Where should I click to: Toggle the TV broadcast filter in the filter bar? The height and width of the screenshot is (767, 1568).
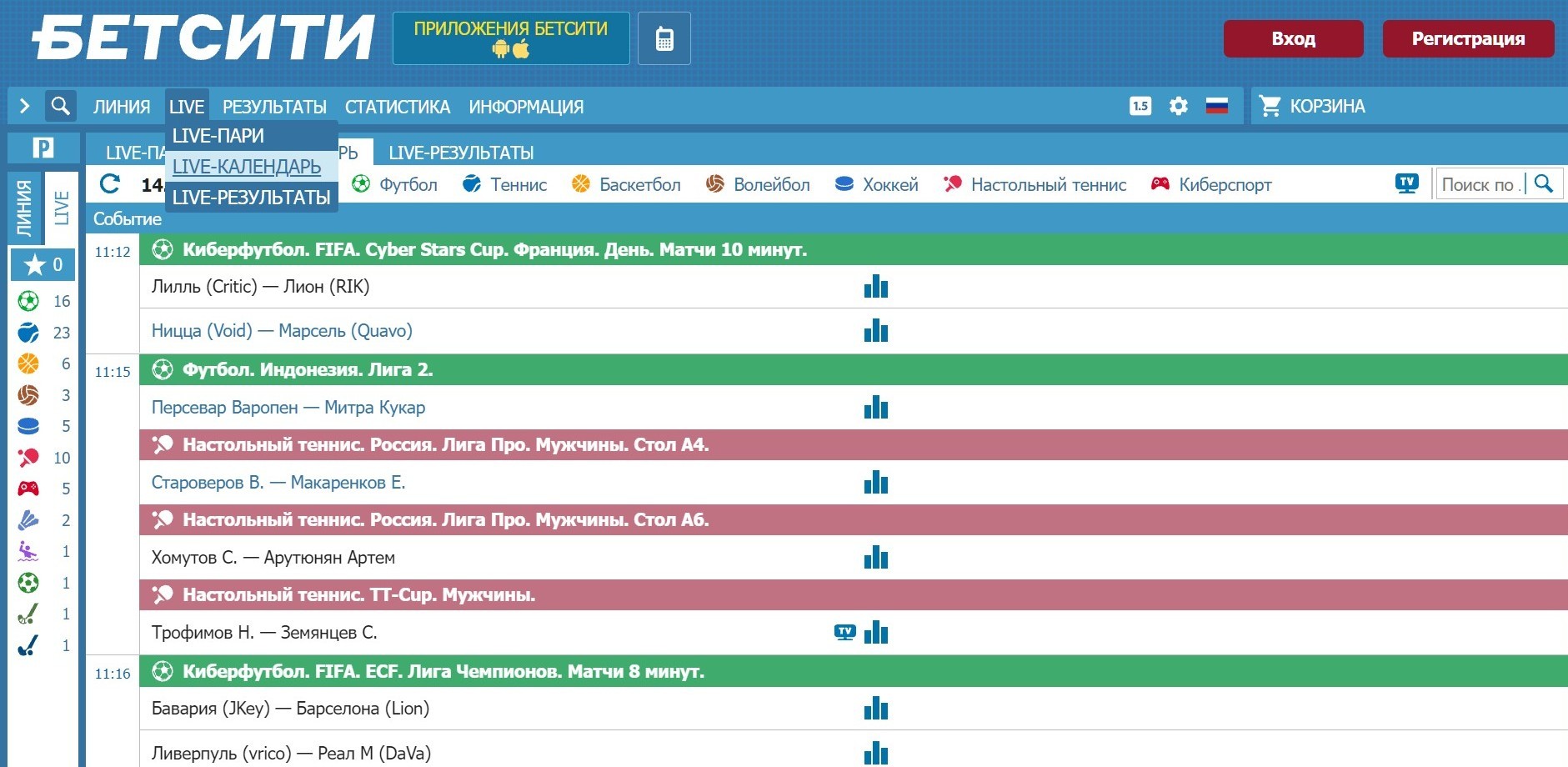(1407, 183)
